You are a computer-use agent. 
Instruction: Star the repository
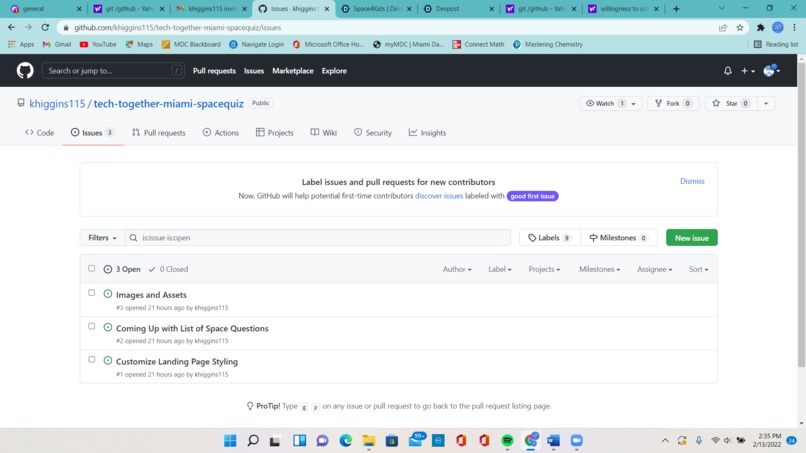(x=731, y=103)
